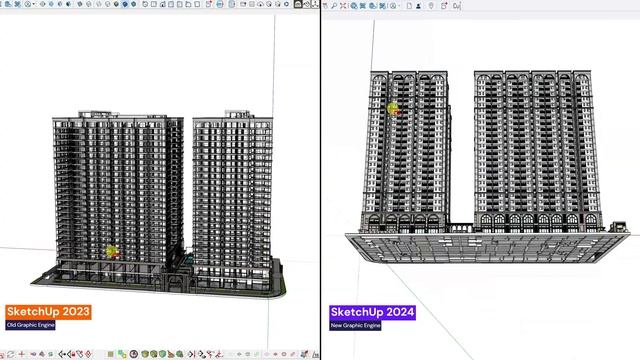Open the dropdown arrow beside circle icon, SketchUp 2024
This screenshot has width=640, height=360.
pos(399,6)
